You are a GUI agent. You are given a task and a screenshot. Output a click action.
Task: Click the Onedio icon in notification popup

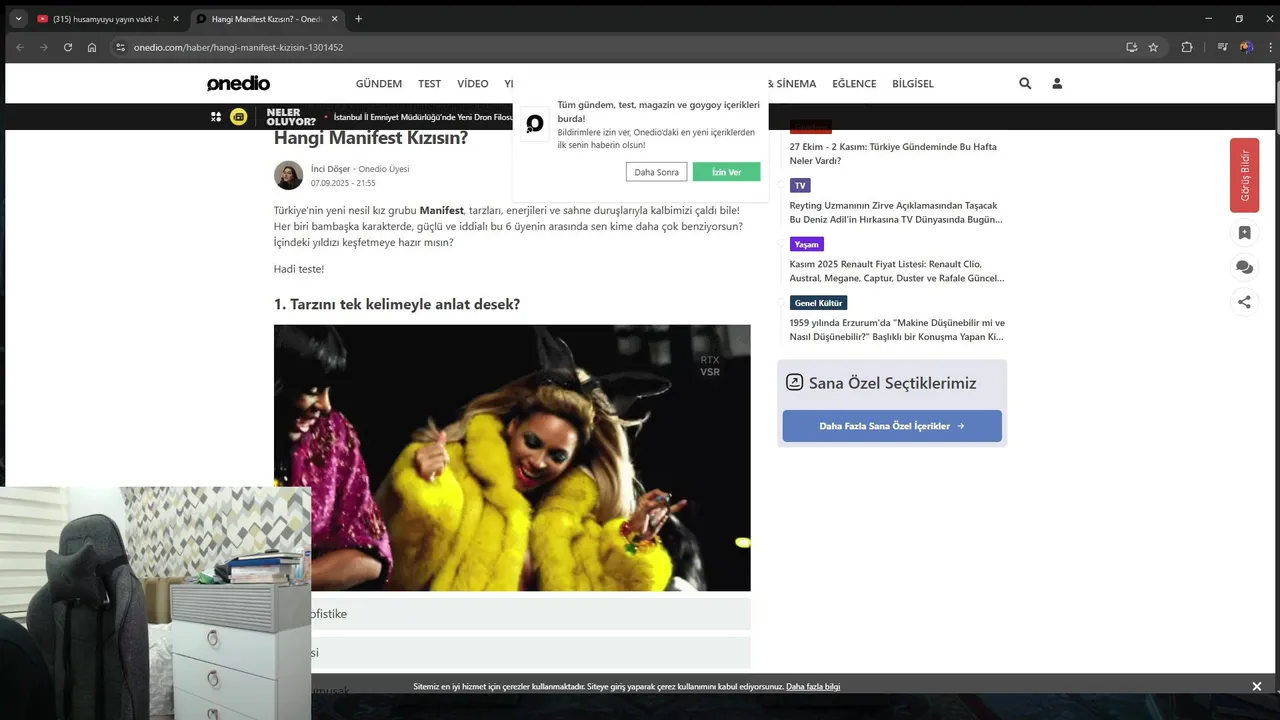coord(535,124)
